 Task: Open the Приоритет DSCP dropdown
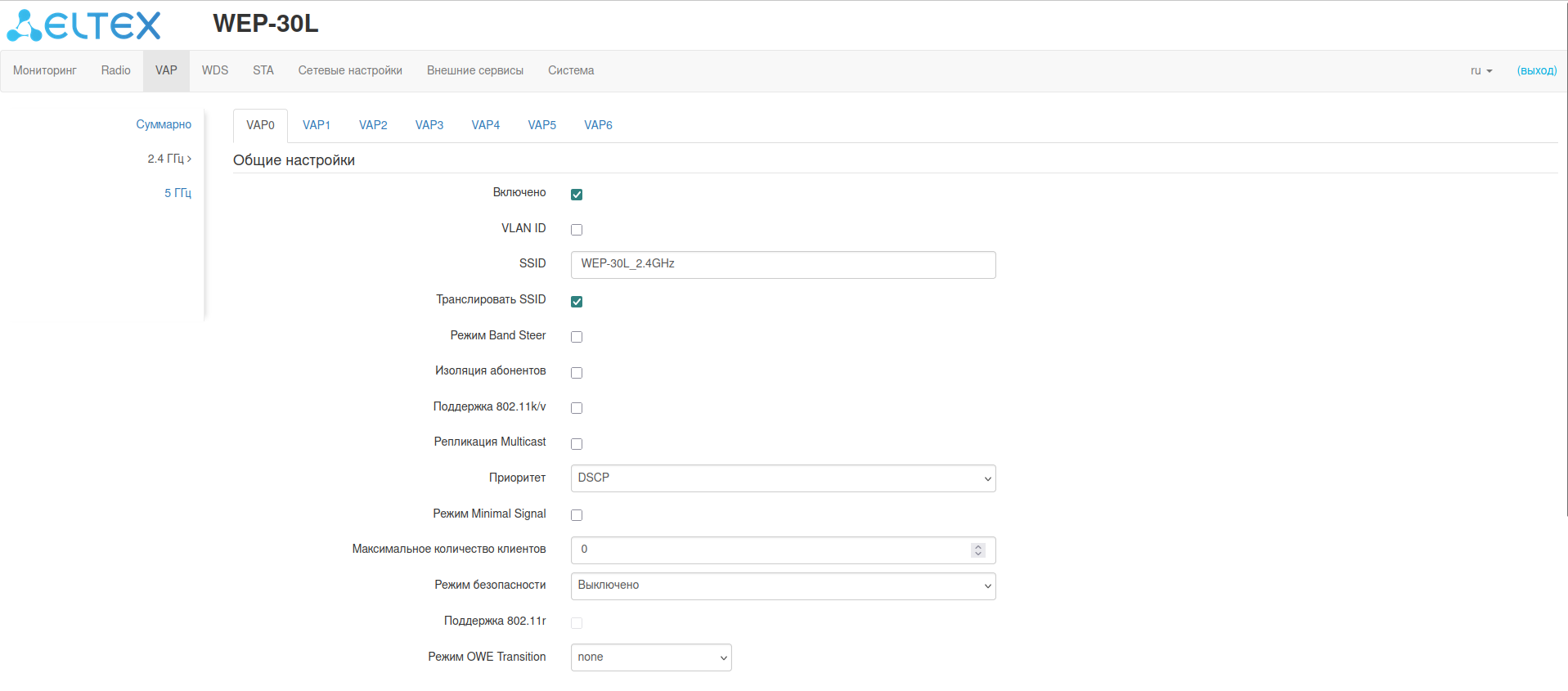pyautogui.click(x=782, y=478)
